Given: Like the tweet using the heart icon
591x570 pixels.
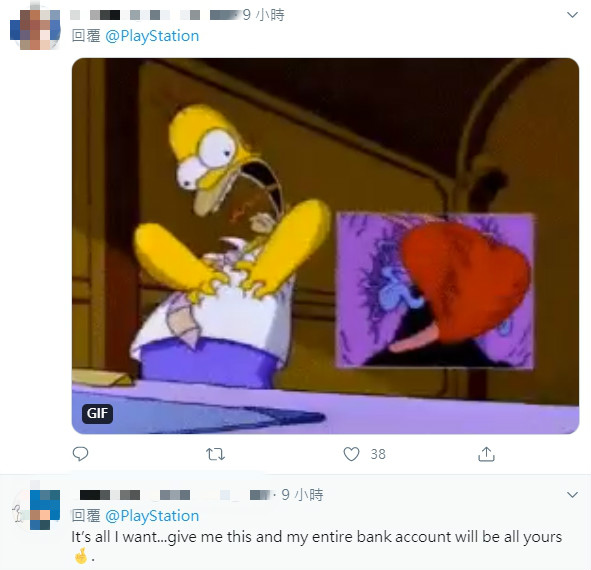Looking at the screenshot, I should tap(351, 454).
